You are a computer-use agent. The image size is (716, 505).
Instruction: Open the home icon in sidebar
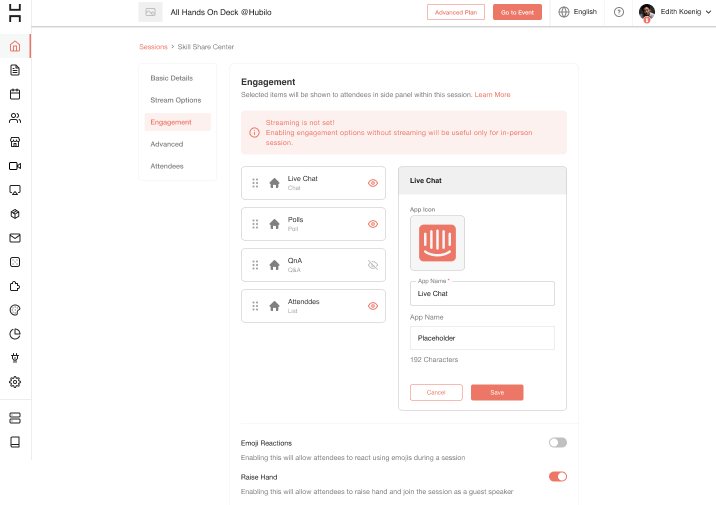point(15,46)
